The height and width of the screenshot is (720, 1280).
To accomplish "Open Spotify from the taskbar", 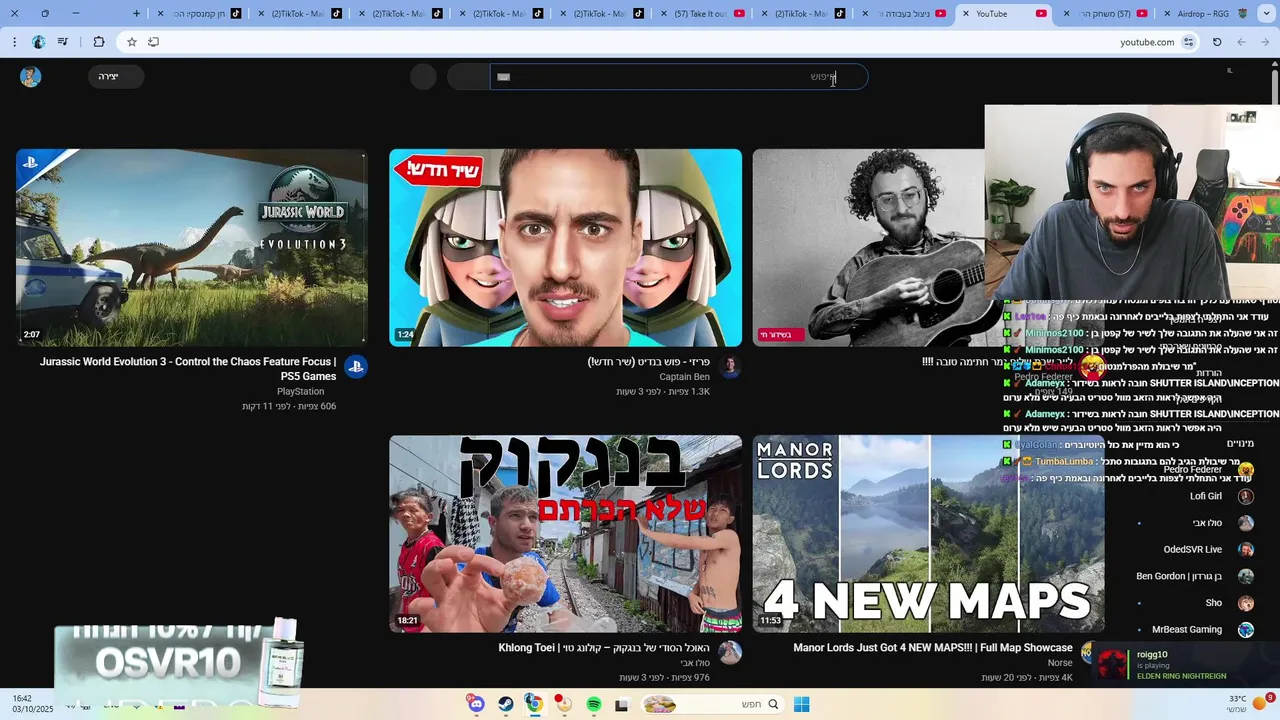I will pos(594,705).
